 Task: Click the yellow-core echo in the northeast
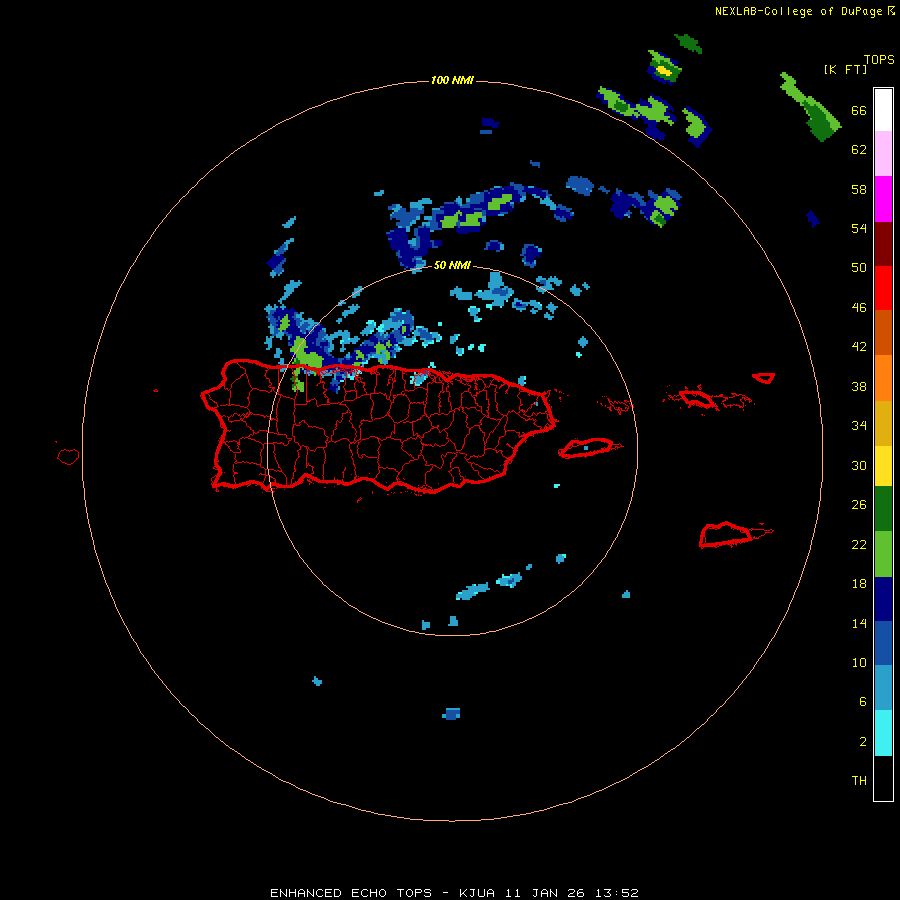(664, 69)
